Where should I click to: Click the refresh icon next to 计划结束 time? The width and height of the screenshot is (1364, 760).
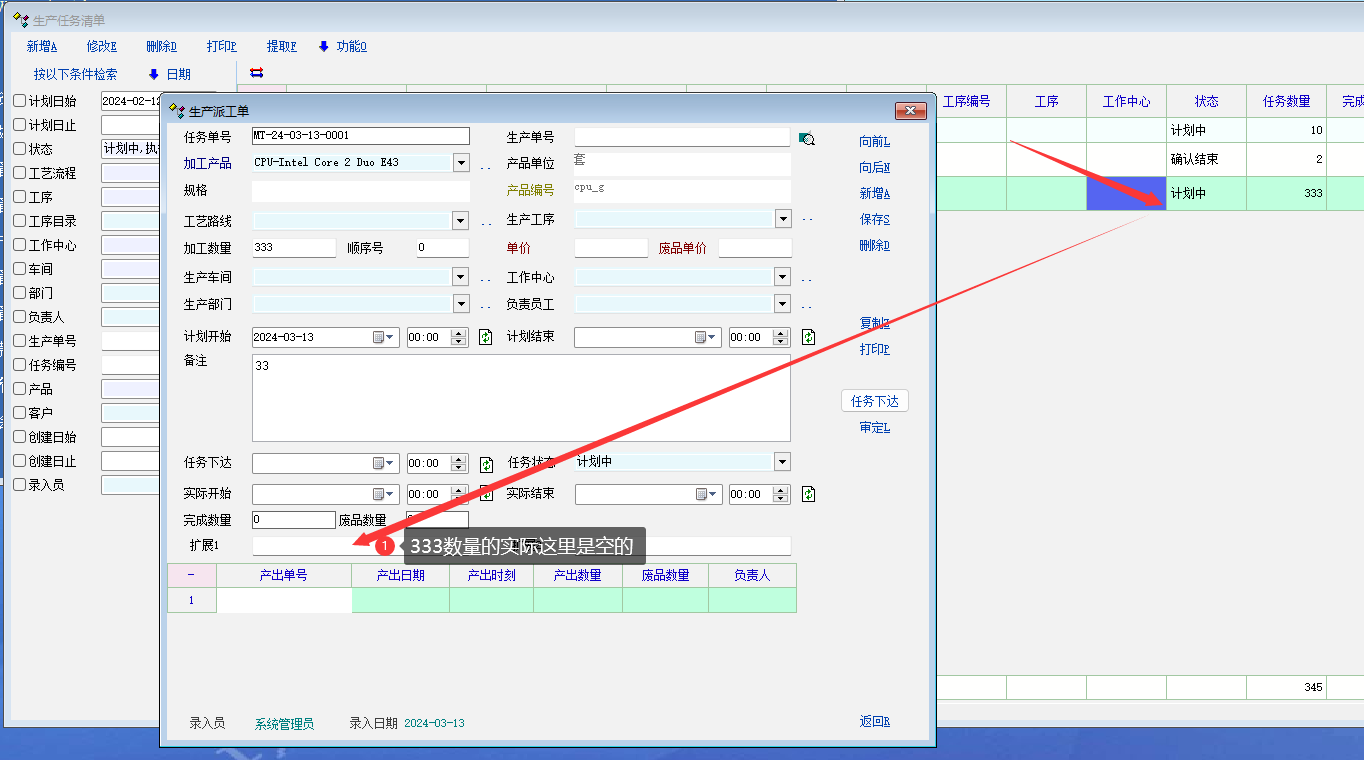808,338
